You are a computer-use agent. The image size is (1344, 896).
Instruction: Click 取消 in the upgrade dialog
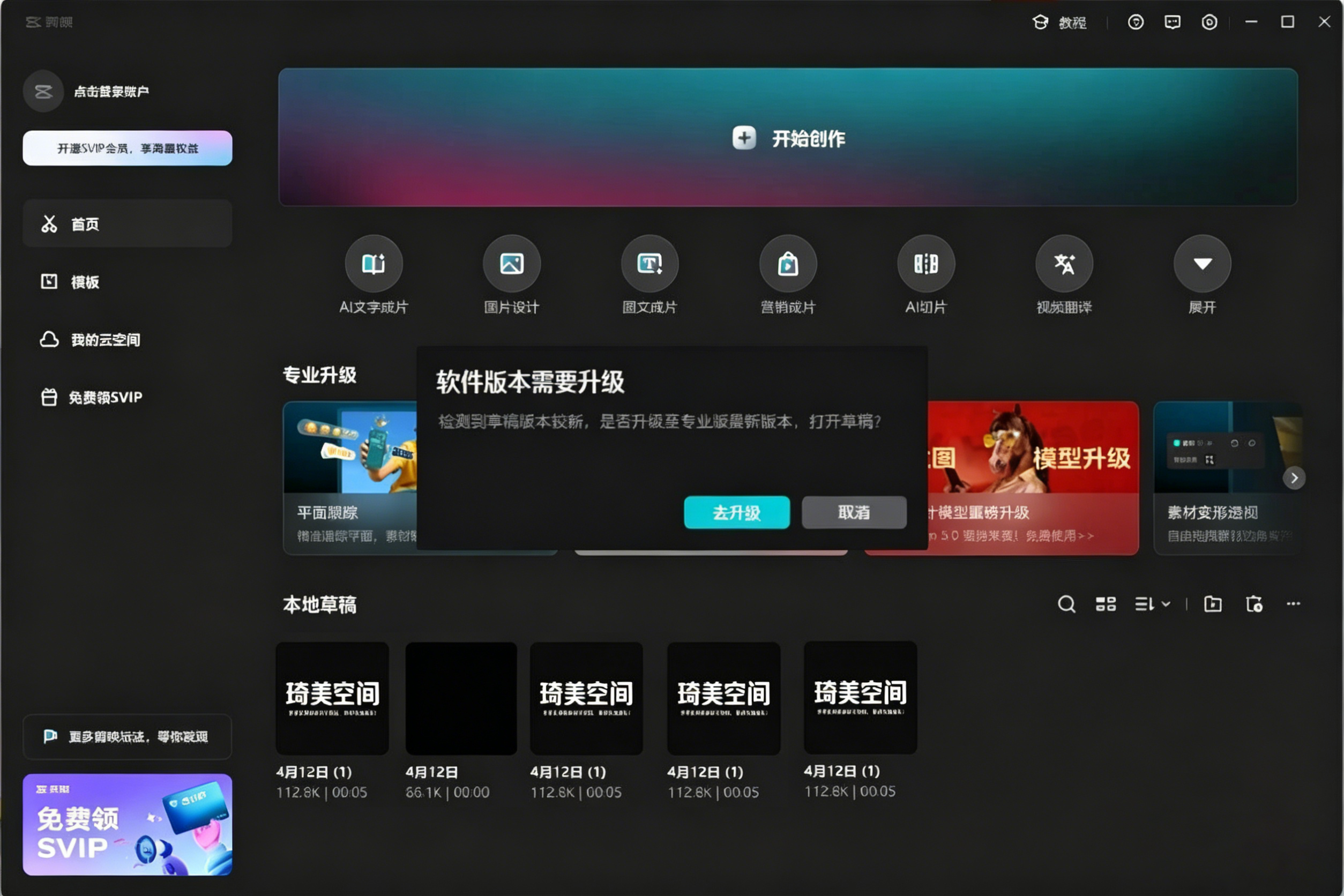(x=854, y=512)
